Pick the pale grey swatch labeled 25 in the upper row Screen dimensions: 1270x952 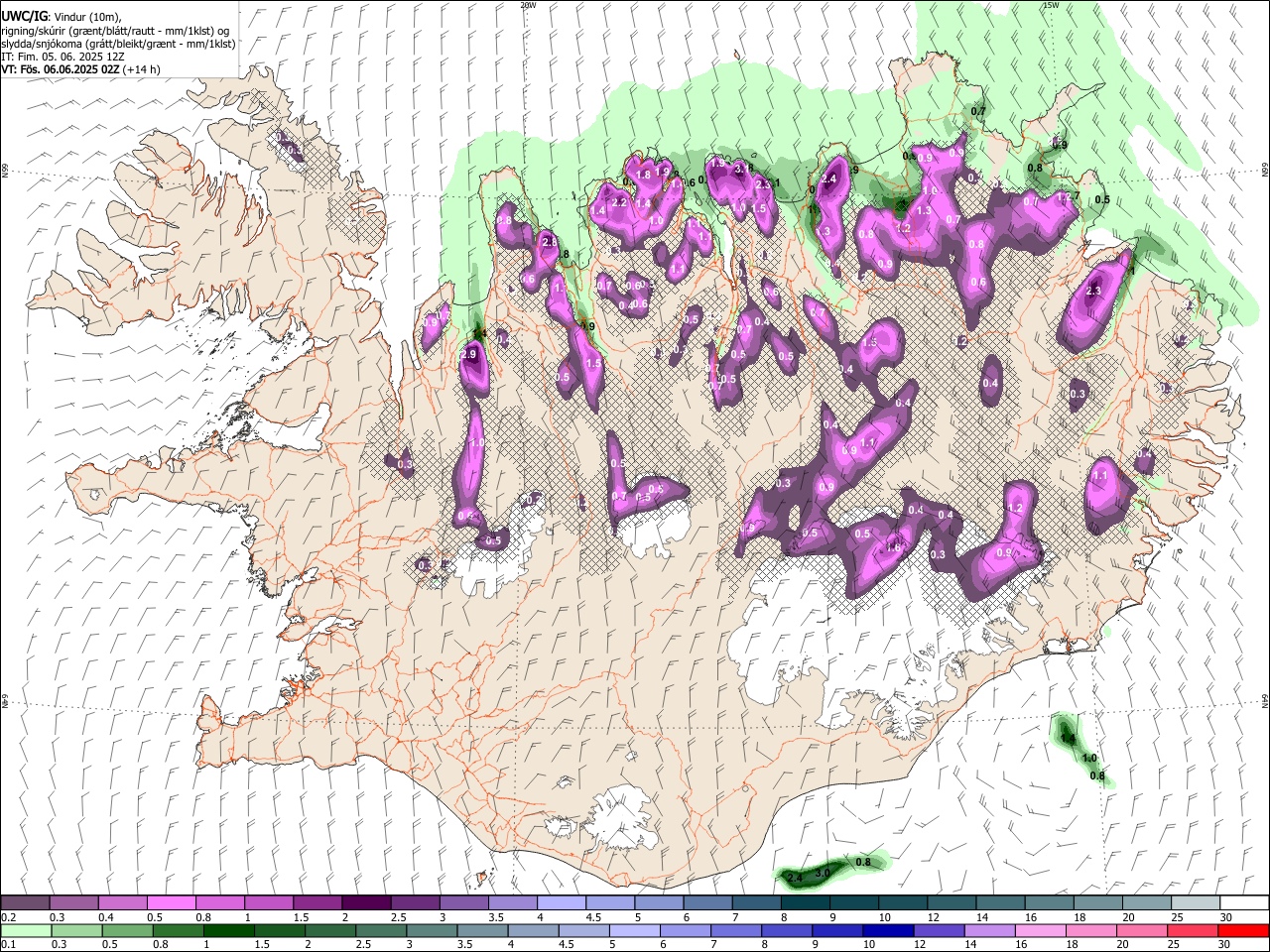pos(1195,902)
